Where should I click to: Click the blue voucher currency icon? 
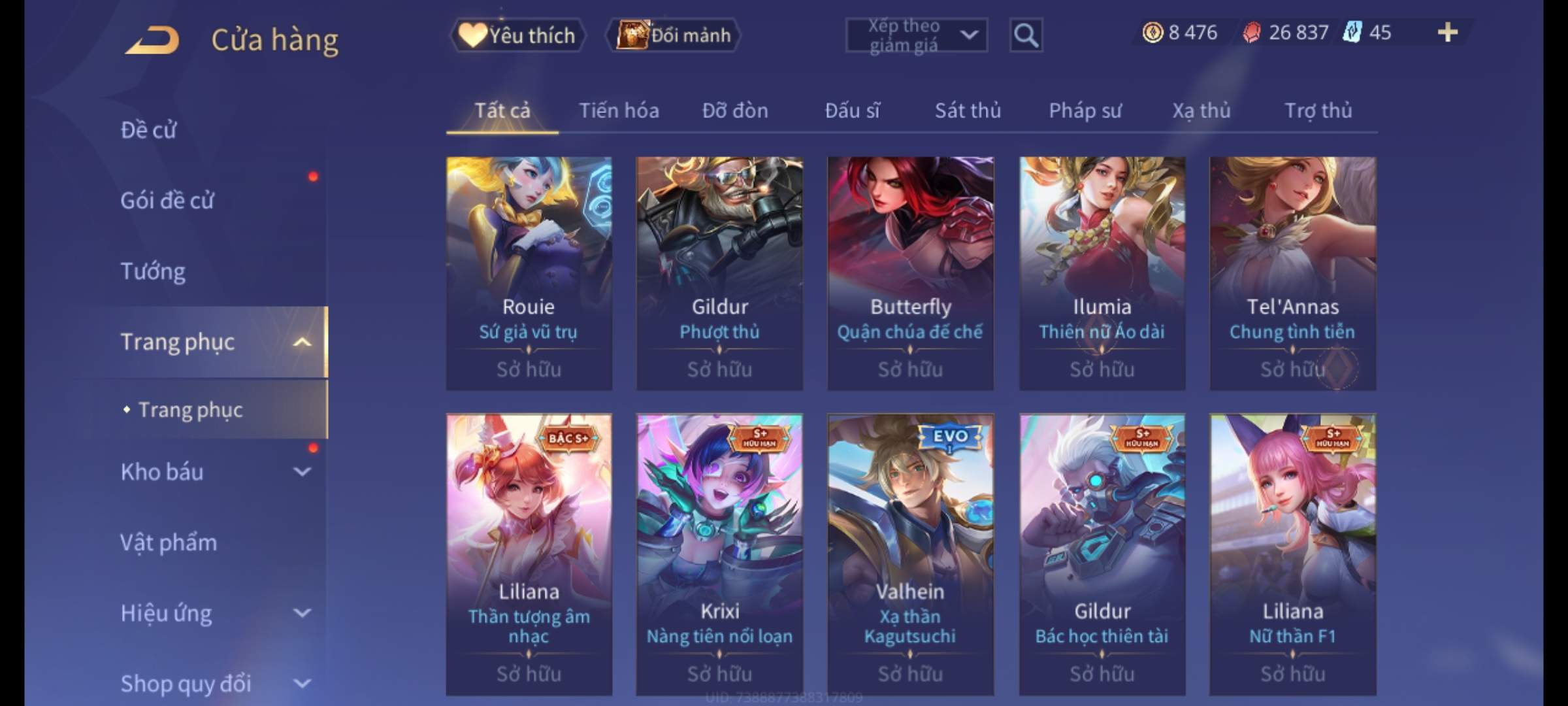click(1352, 32)
